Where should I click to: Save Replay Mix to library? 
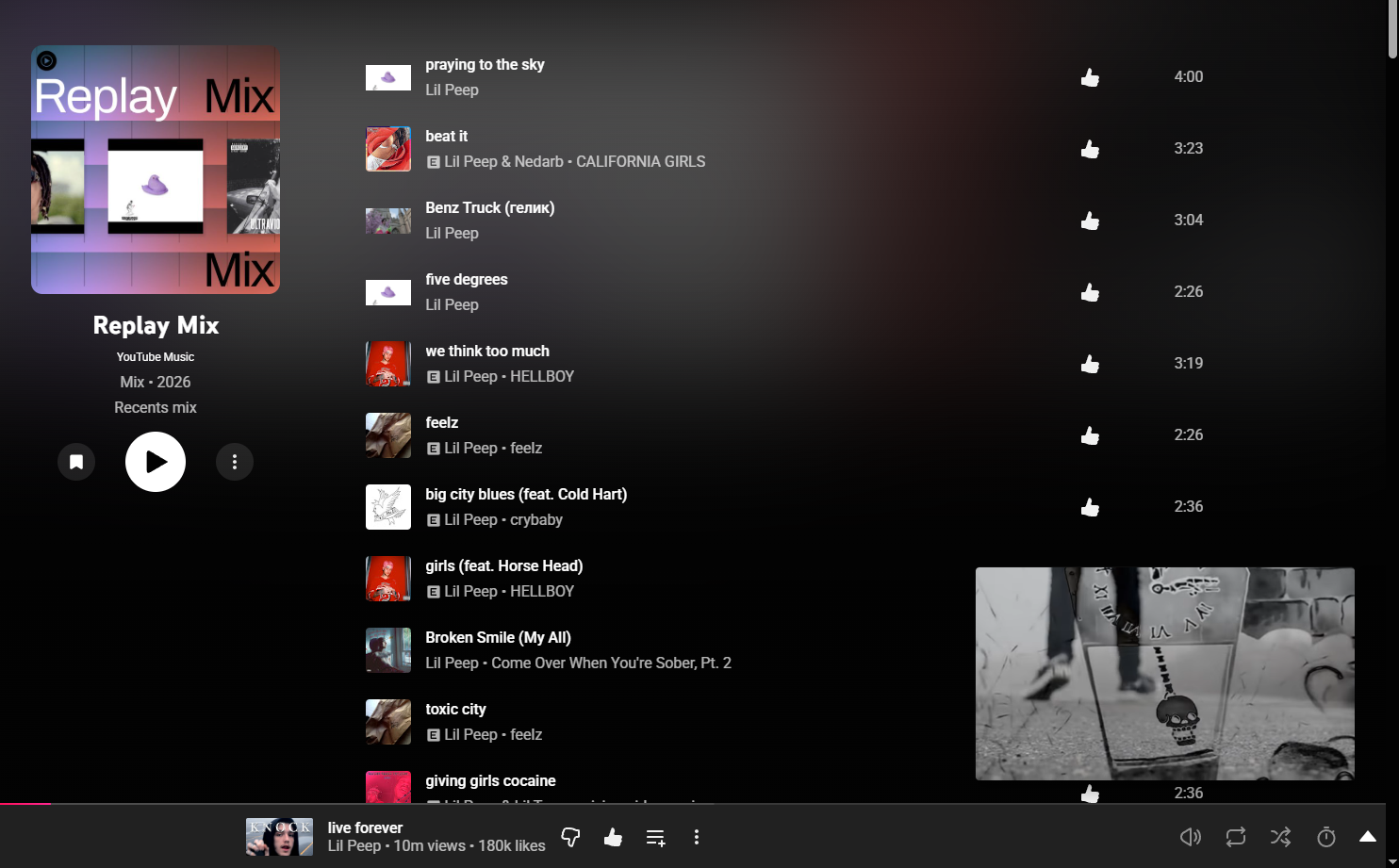coord(76,462)
